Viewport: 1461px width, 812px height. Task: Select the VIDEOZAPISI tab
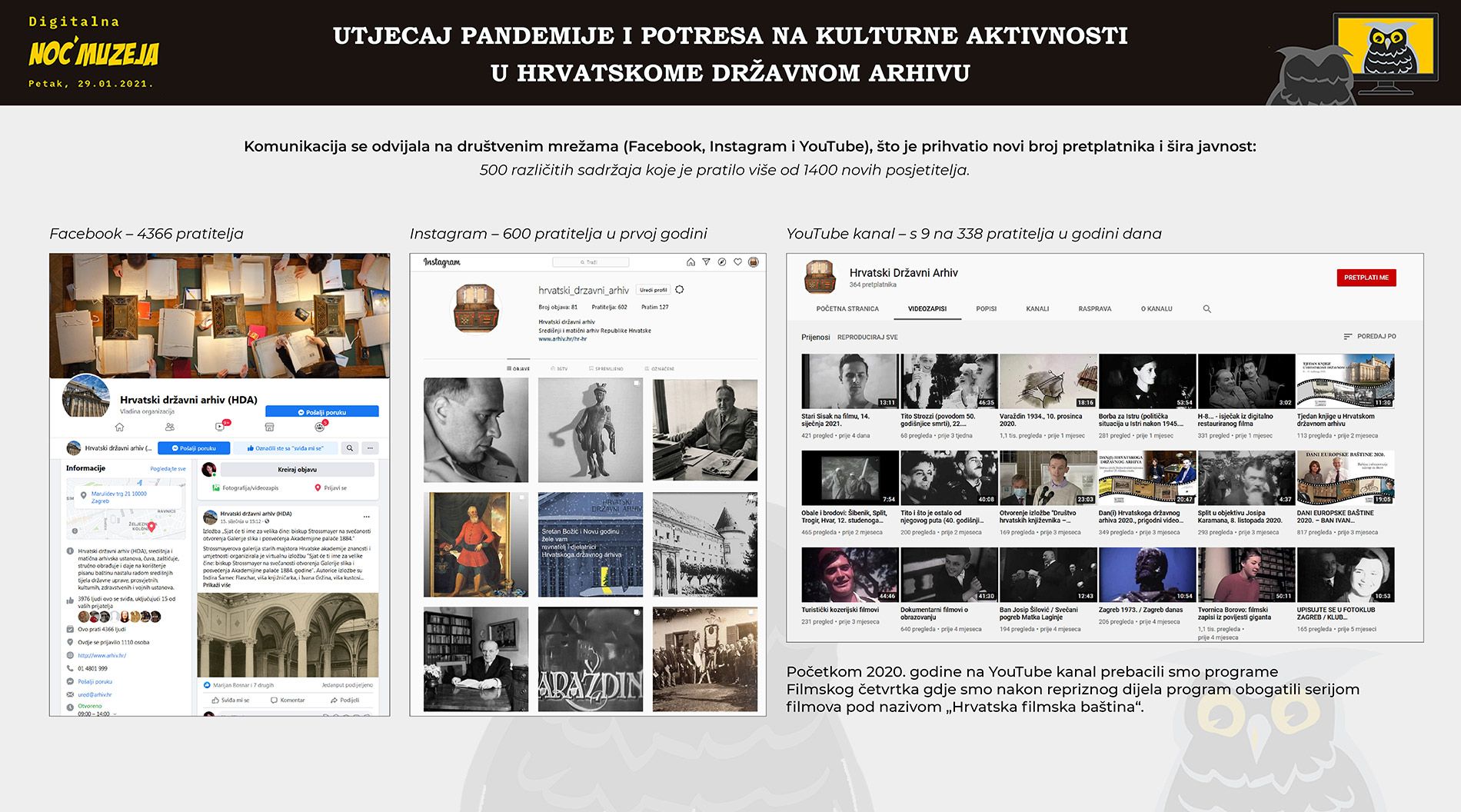[927, 308]
